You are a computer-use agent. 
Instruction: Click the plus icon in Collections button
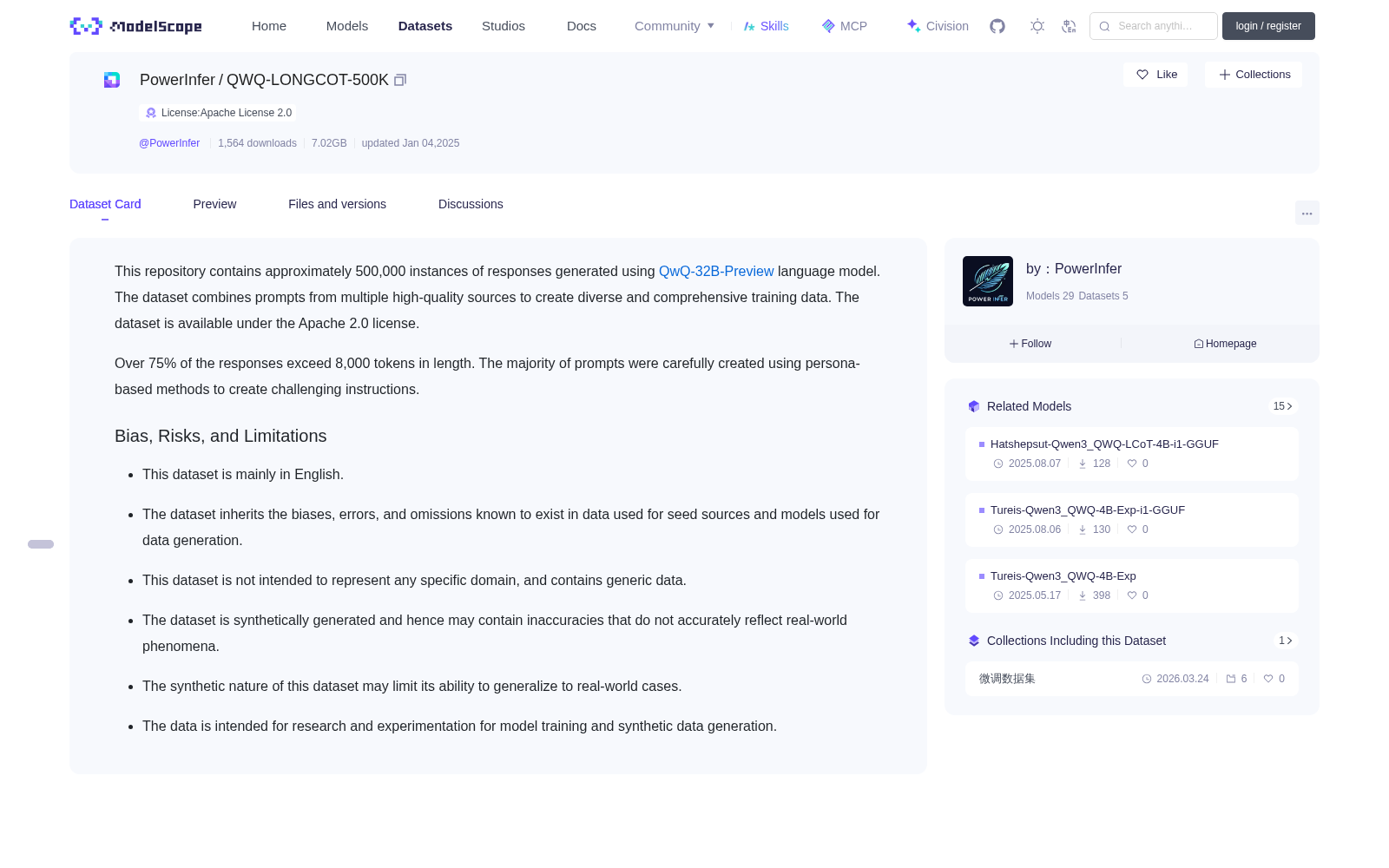click(1225, 75)
